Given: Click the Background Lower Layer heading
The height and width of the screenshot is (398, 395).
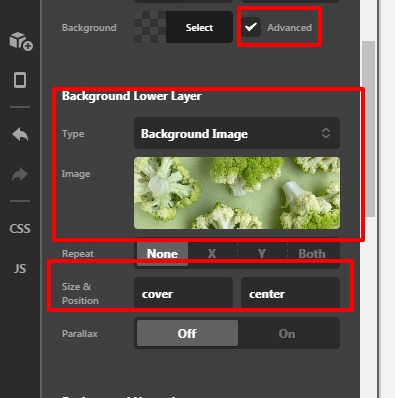Looking at the screenshot, I should click(132, 96).
